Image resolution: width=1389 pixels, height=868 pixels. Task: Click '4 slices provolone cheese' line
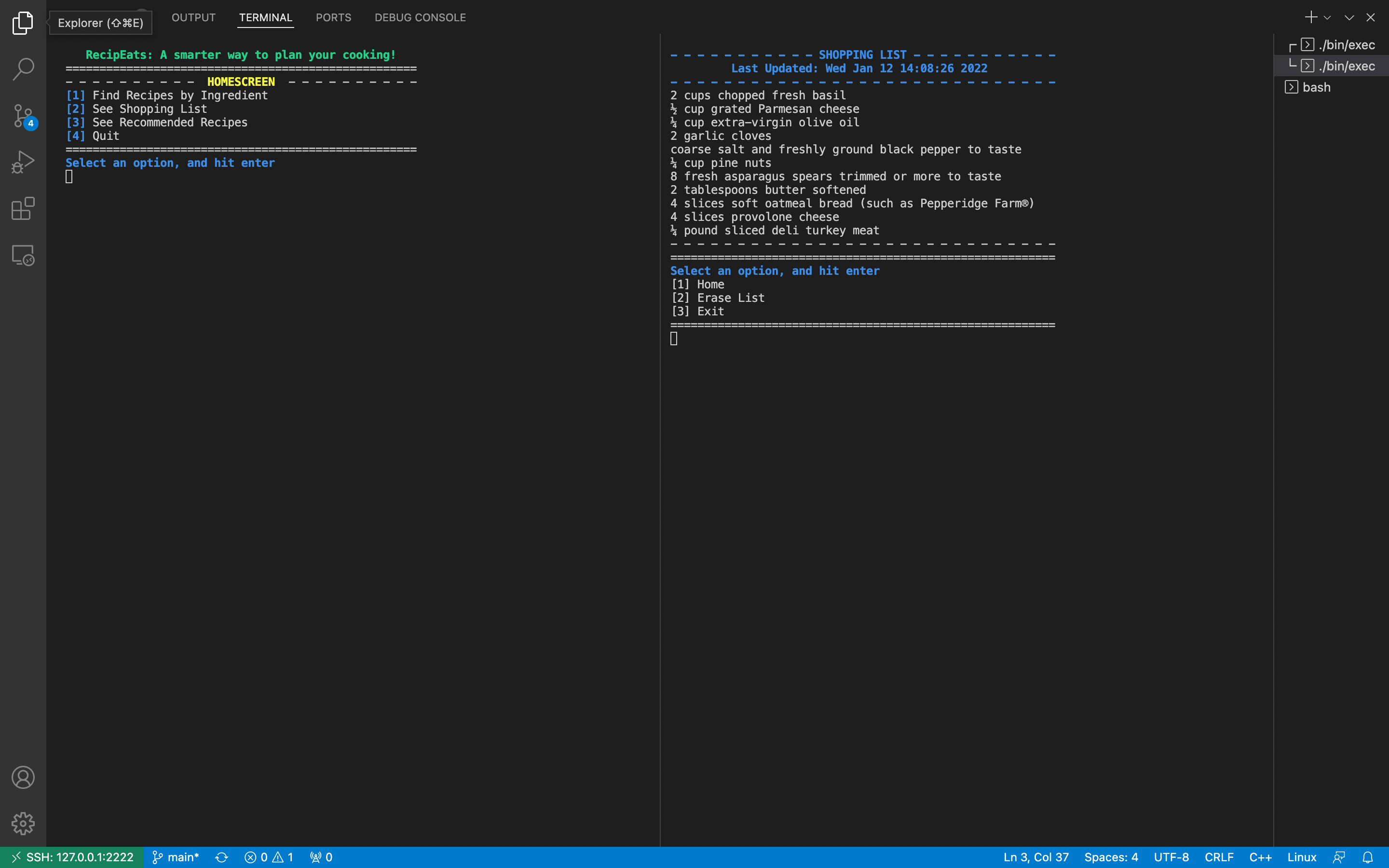point(755,217)
